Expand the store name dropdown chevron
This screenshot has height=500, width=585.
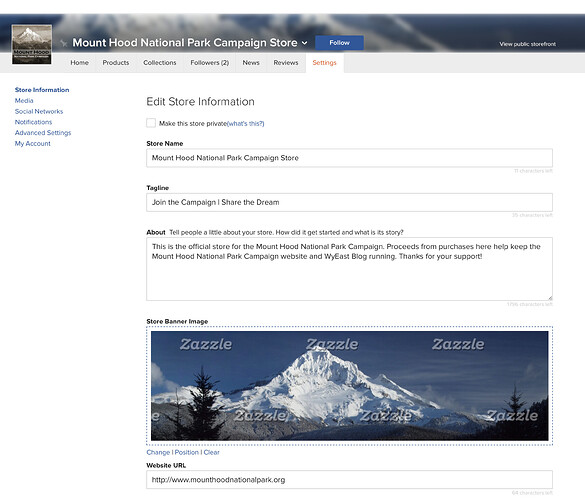(304, 43)
